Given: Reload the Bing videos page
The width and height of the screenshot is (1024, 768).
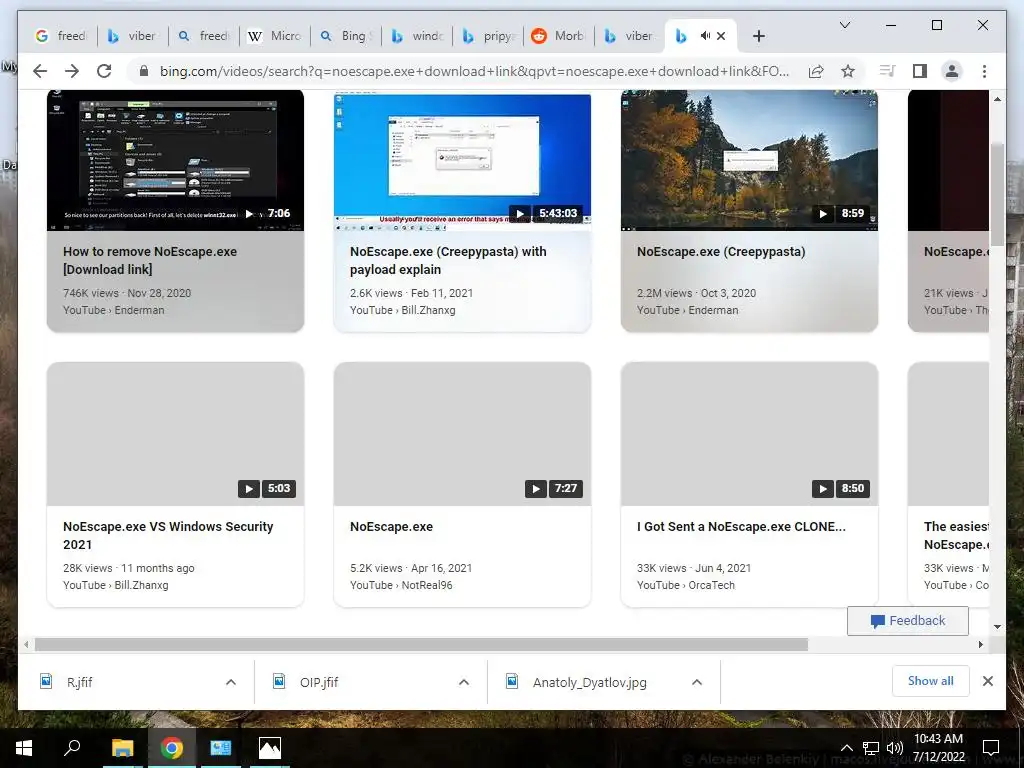Looking at the screenshot, I should 104,71.
